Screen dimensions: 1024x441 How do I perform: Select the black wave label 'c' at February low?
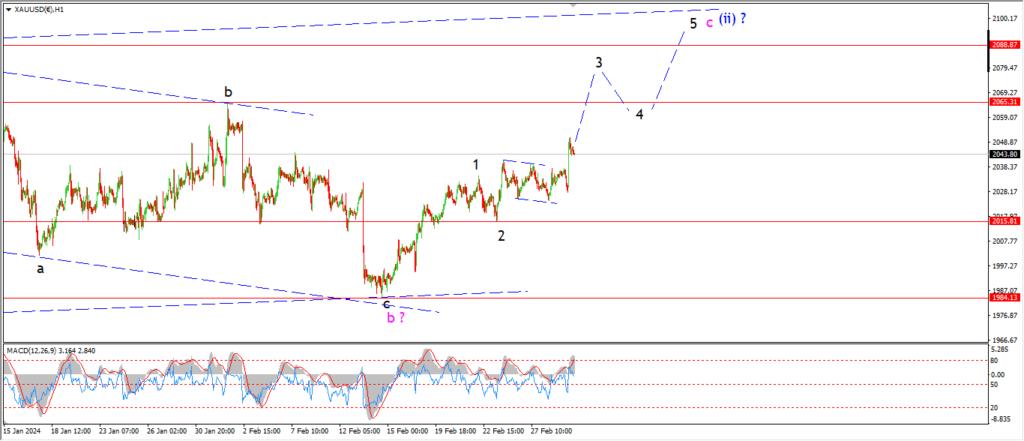pos(386,304)
